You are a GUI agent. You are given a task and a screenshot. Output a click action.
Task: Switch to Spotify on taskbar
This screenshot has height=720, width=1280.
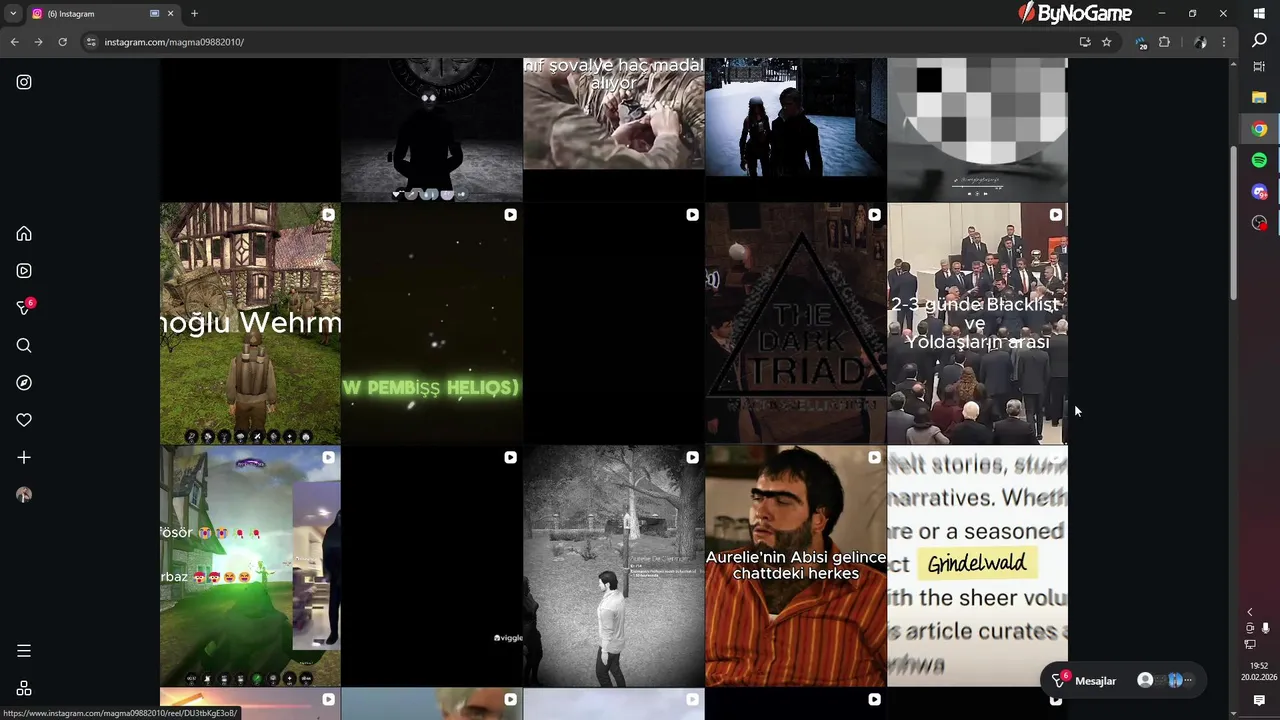(1259, 160)
